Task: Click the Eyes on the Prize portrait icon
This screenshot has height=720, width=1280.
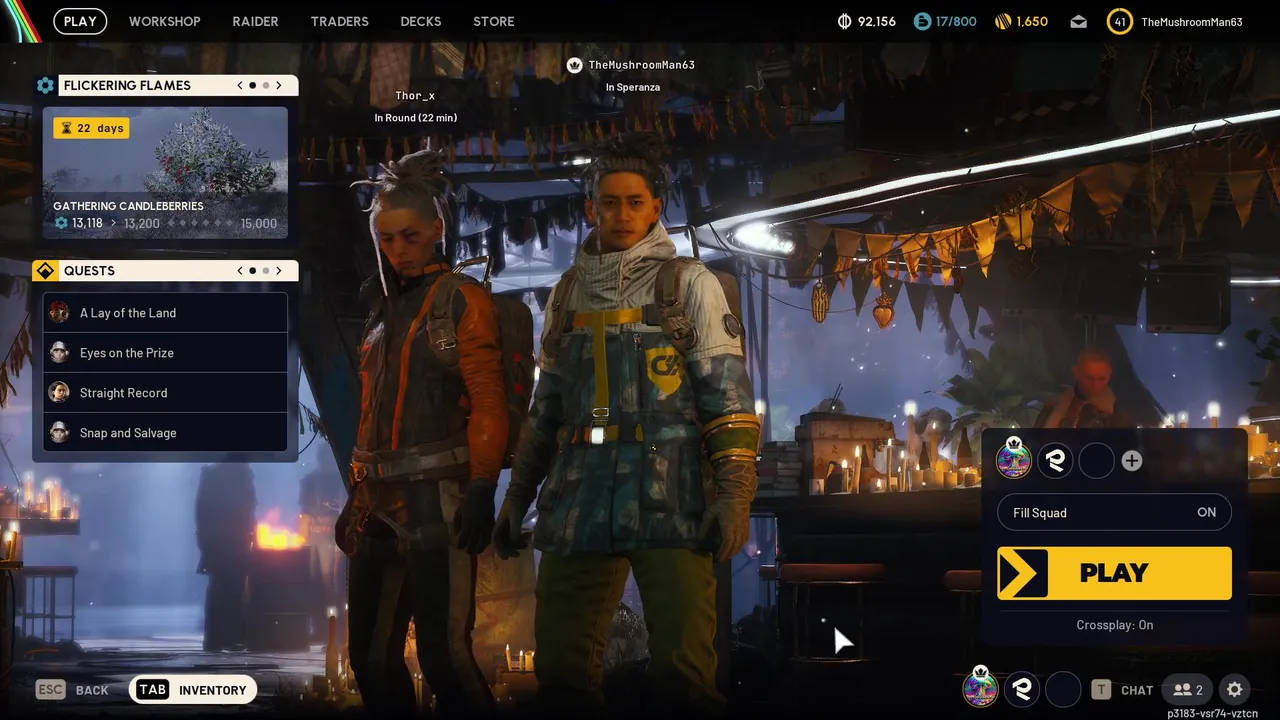Action: (x=59, y=352)
